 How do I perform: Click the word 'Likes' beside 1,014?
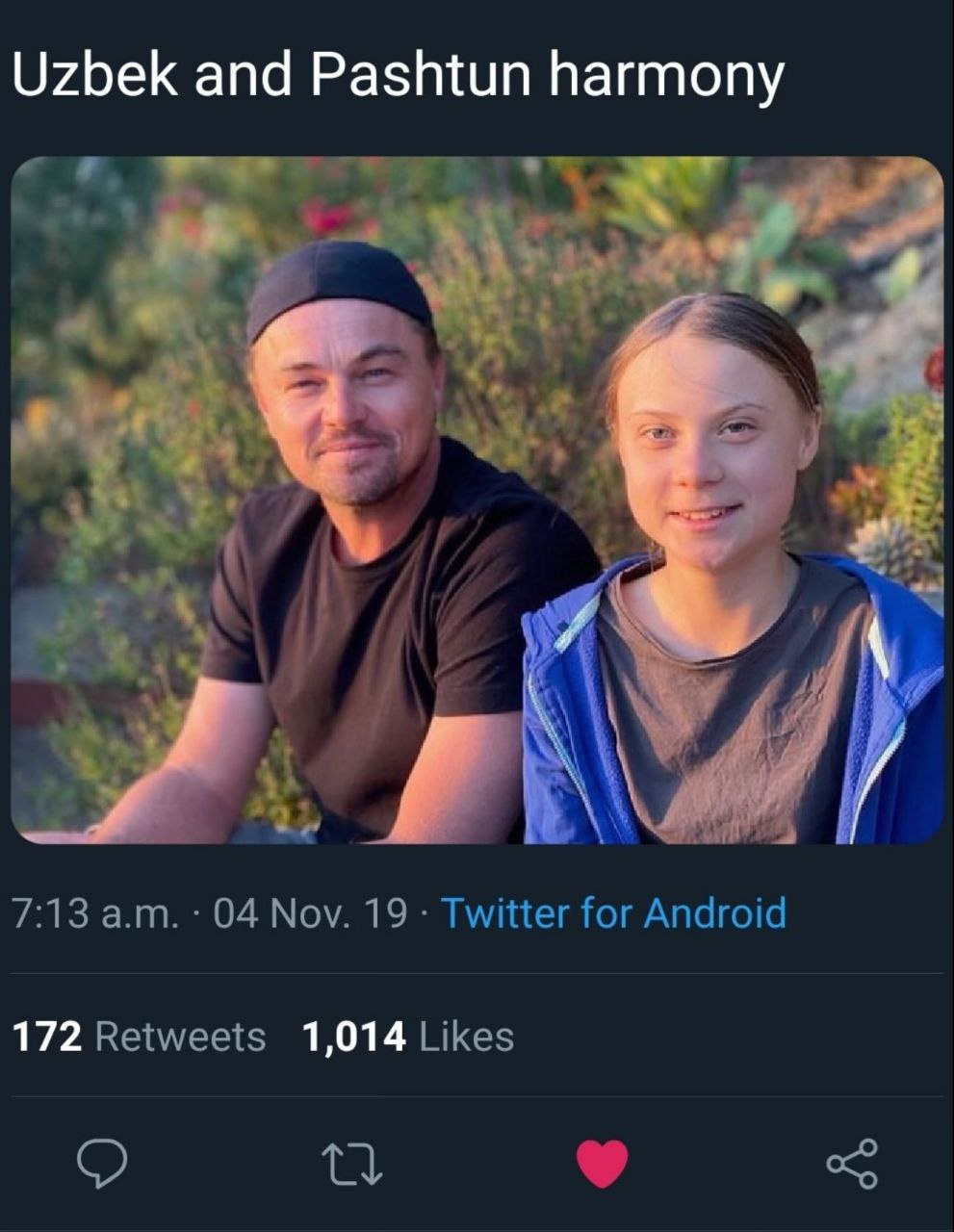pos(467,1037)
